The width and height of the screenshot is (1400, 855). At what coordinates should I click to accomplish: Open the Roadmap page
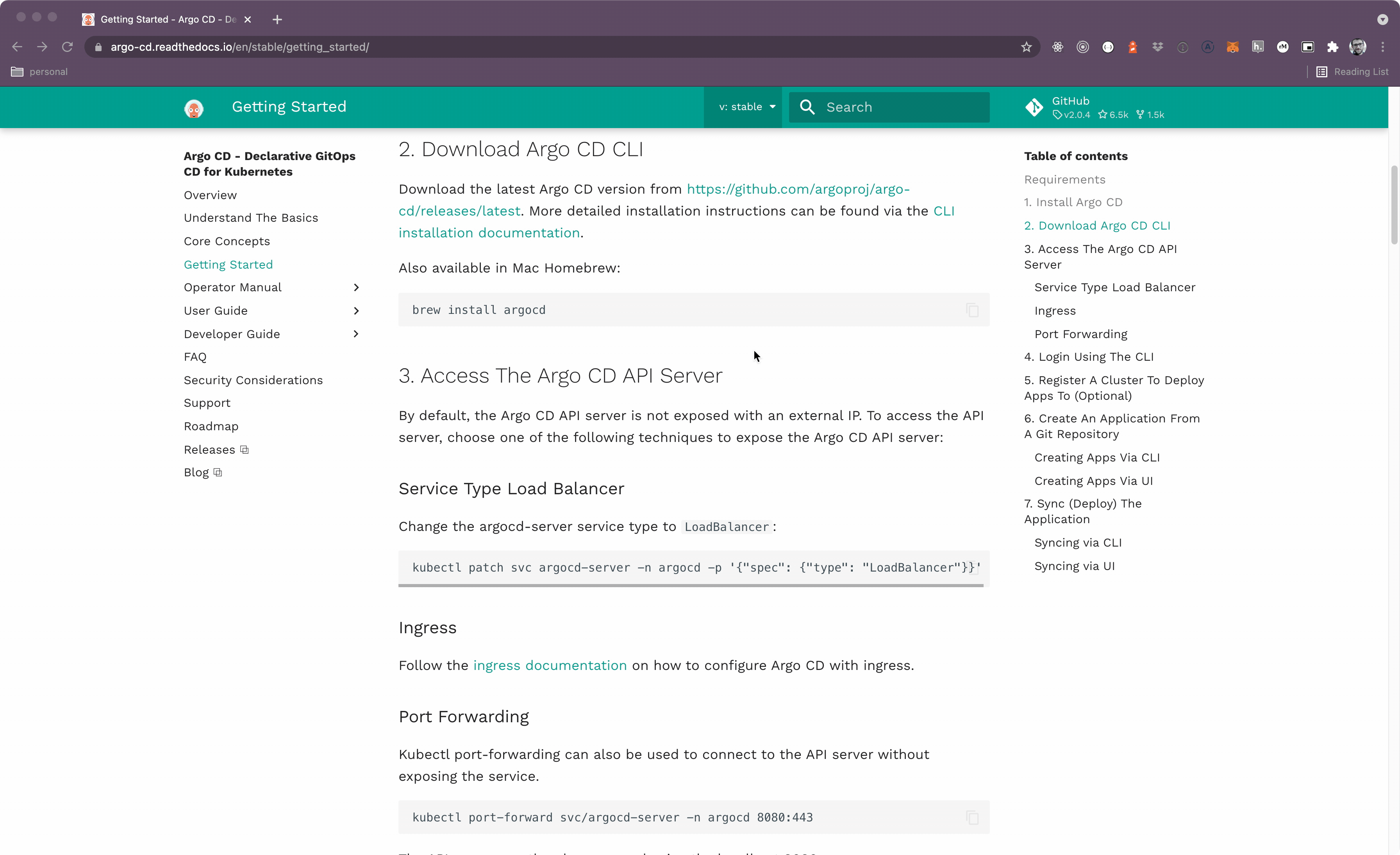211,426
